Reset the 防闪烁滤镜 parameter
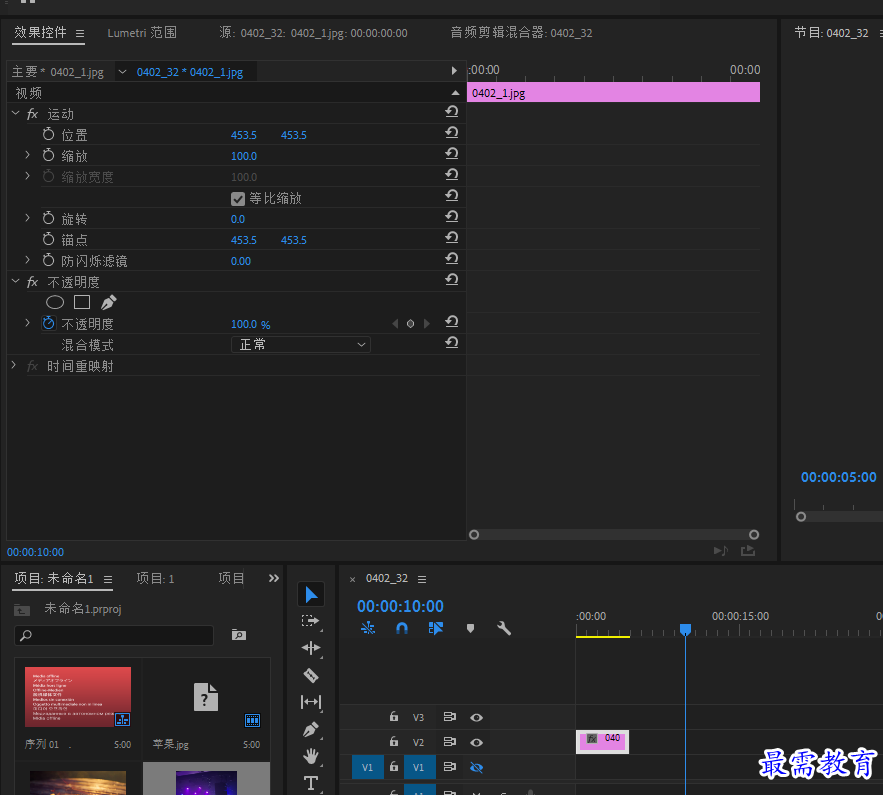 452,258
